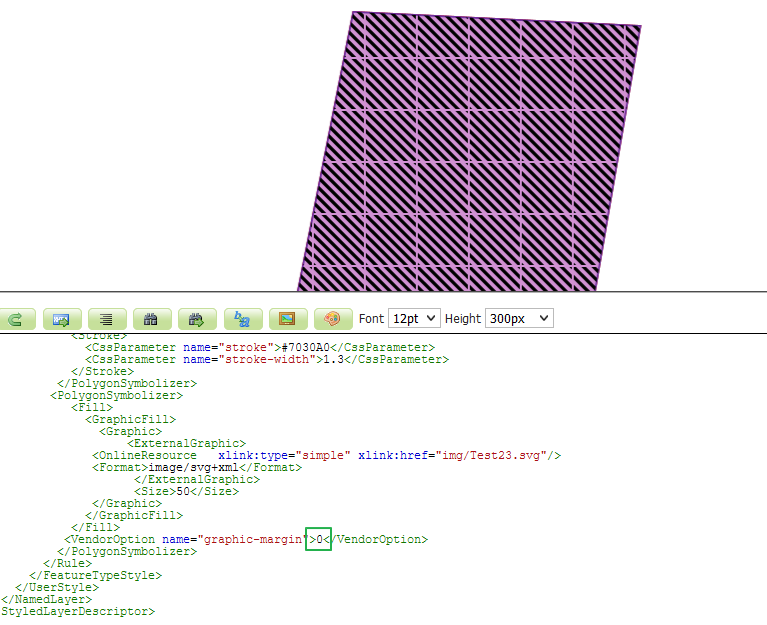The image size is (767, 625).
Task: Click the color palette chooser button
Action: 333,319
